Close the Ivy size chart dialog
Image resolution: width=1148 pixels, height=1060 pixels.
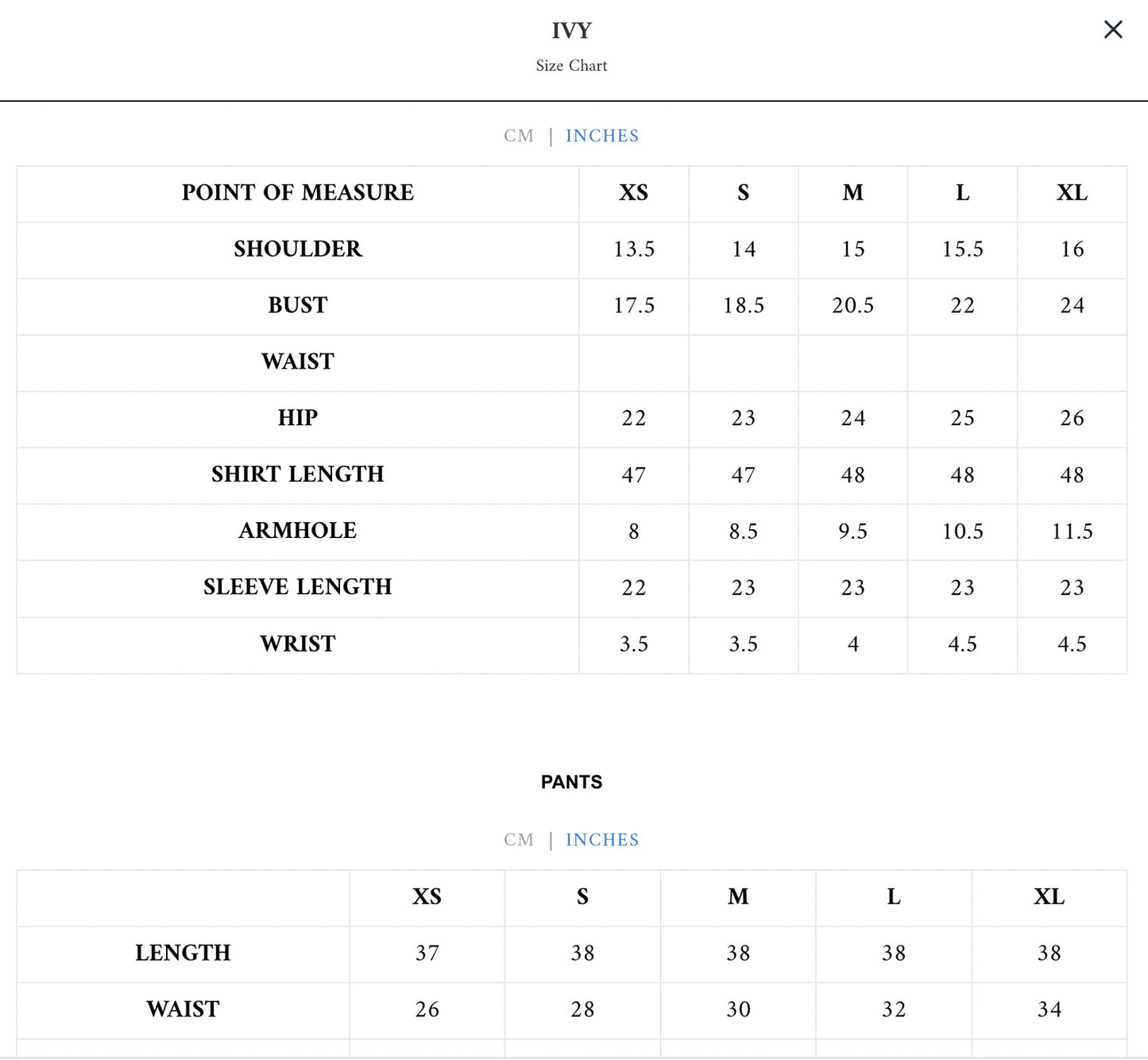pos(1113,30)
